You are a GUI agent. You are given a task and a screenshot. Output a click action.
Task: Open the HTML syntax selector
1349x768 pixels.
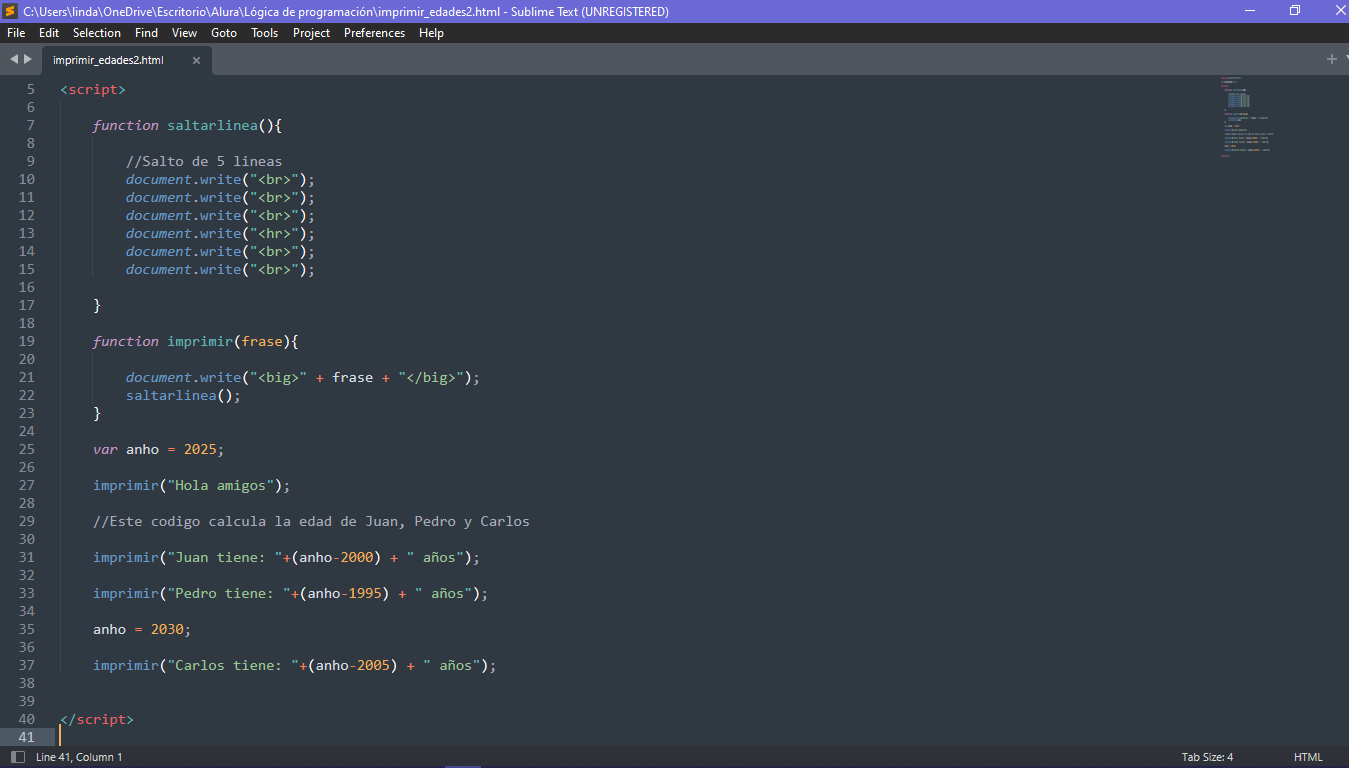[1308, 757]
